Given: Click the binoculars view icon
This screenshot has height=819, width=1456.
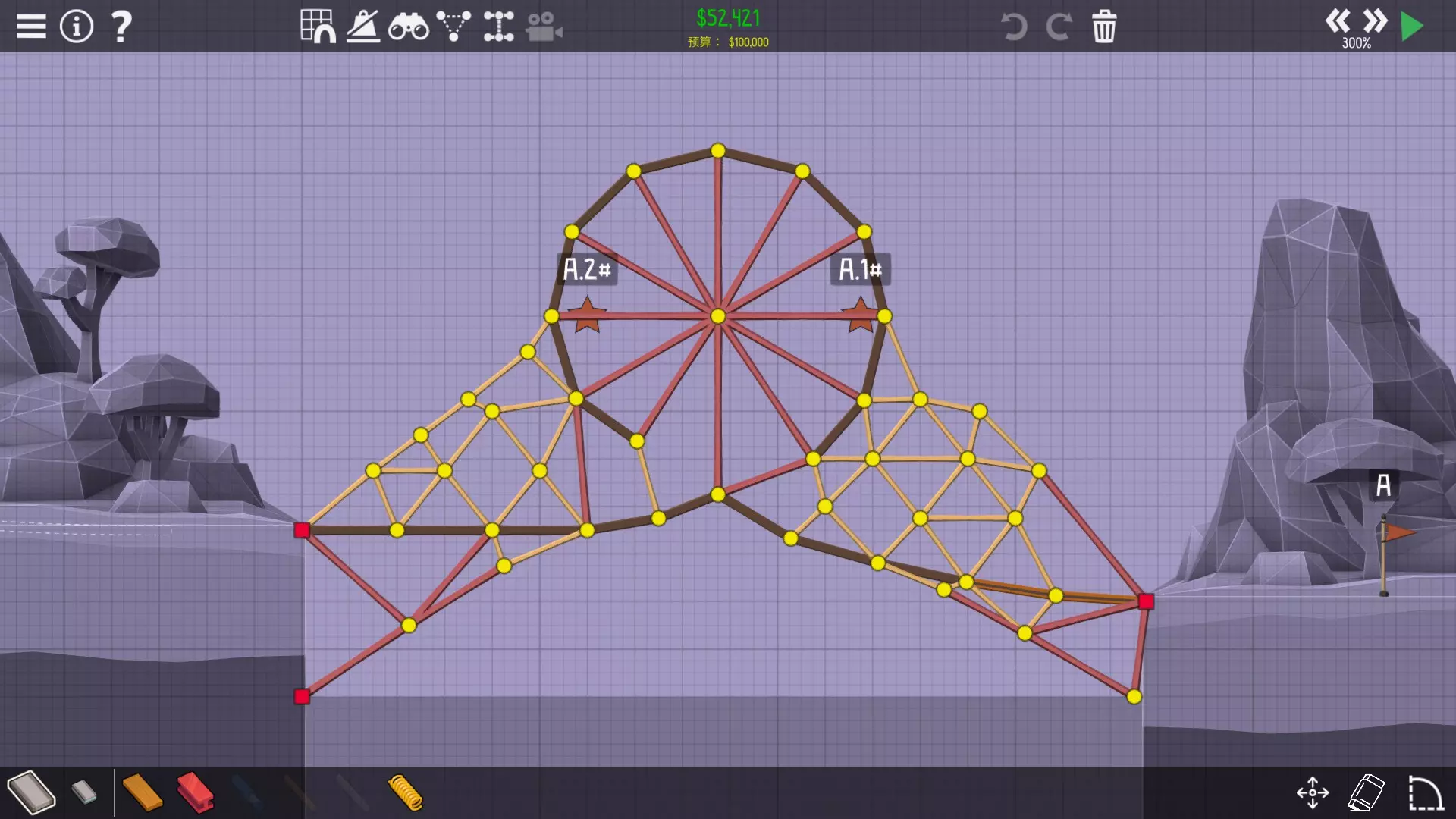Looking at the screenshot, I should 408,27.
